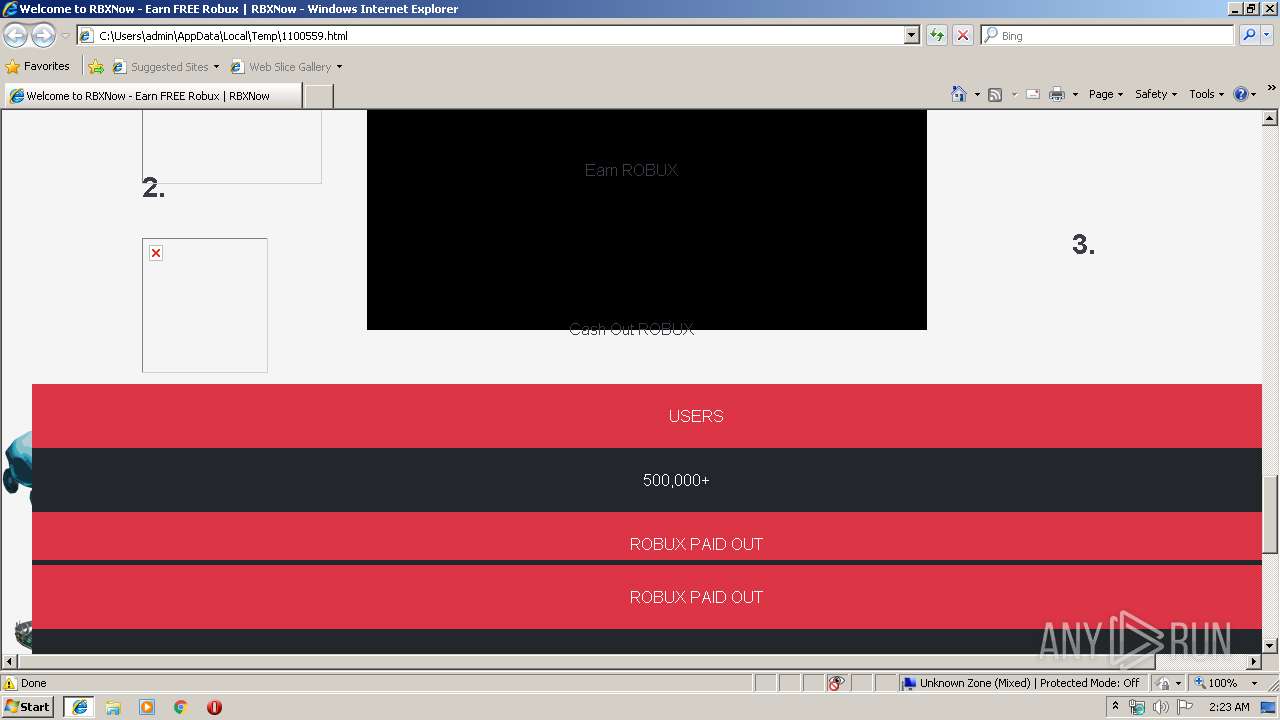The width and height of the screenshot is (1280, 720).
Task: Open Windows Explorer folder taskbar icon
Action: click(x=113, y=707)
